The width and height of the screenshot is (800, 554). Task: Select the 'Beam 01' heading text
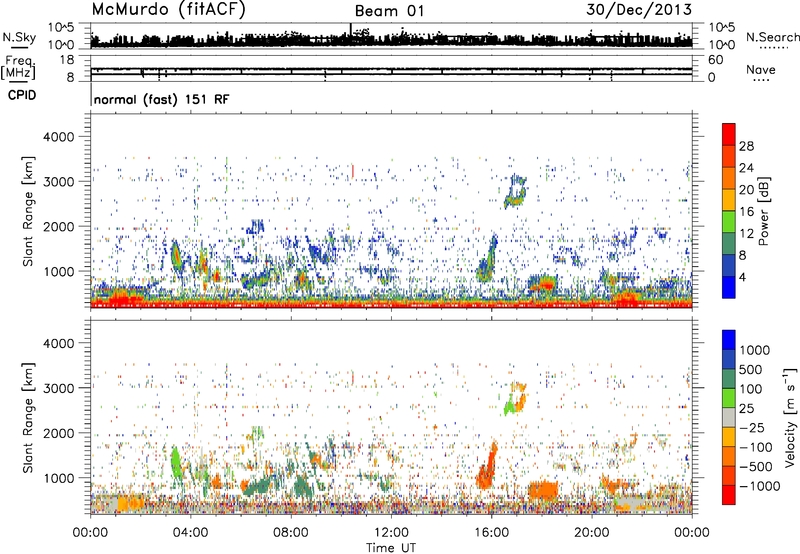tap(389, 11)
